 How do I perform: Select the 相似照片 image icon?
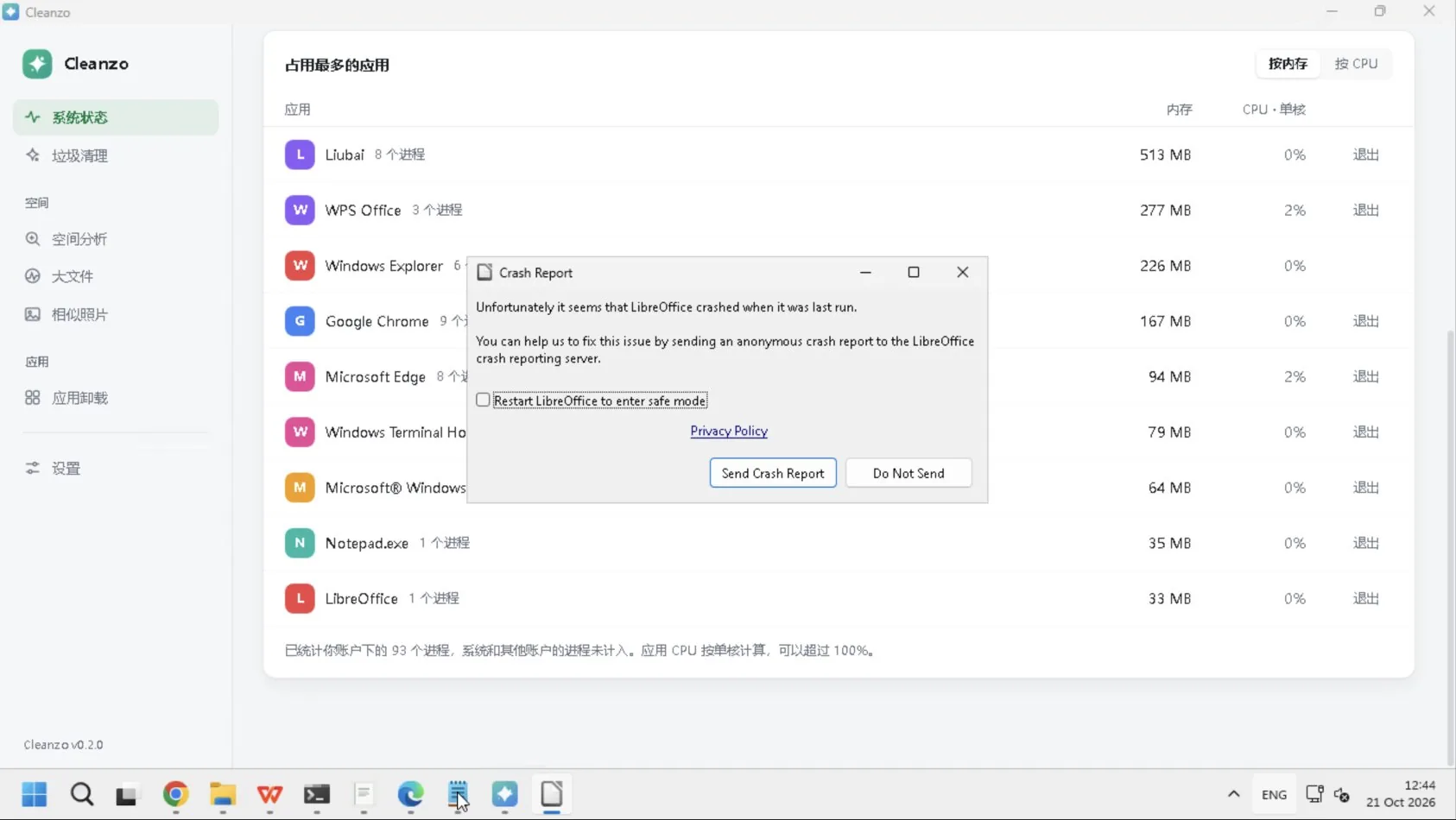click(33, 314)
